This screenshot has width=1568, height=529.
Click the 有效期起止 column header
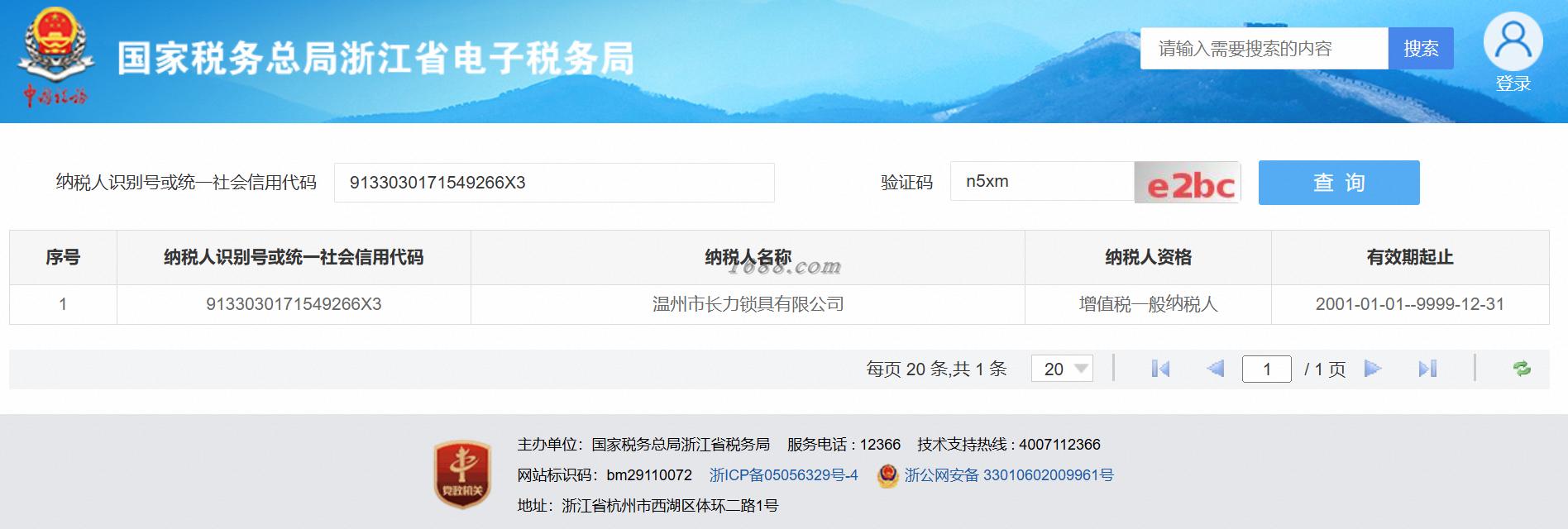[x=1410, y=257]
